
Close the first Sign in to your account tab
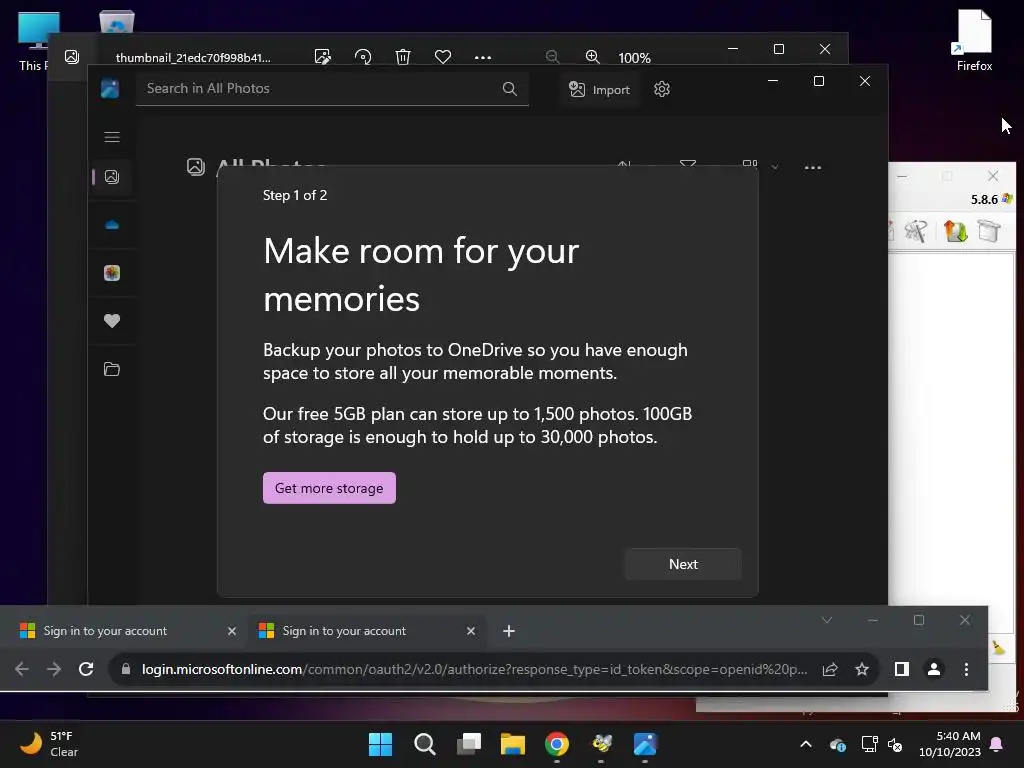coord(232,631)
